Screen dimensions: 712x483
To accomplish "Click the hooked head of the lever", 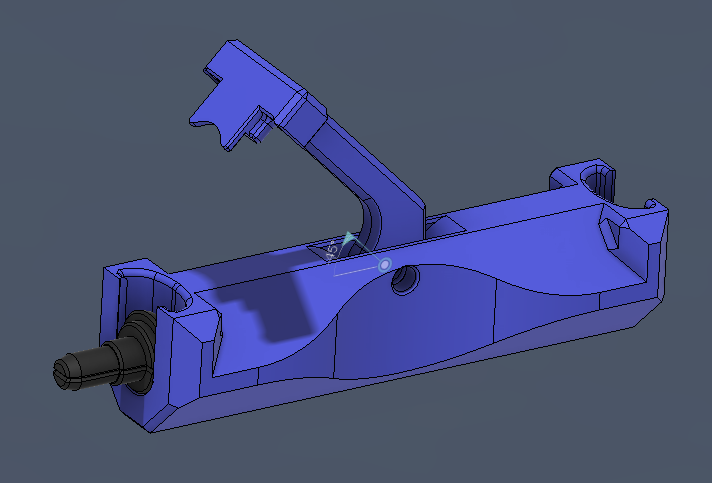I will [x=245, y=95].
